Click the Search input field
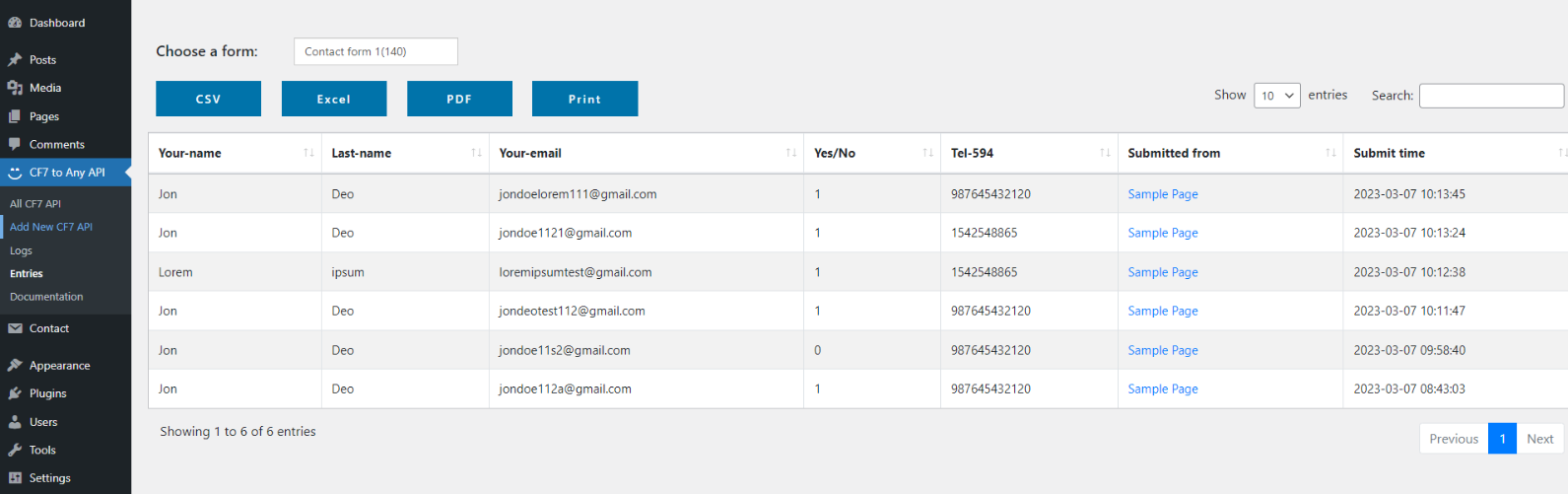The image size is (1568, 494). [1490, 96]
